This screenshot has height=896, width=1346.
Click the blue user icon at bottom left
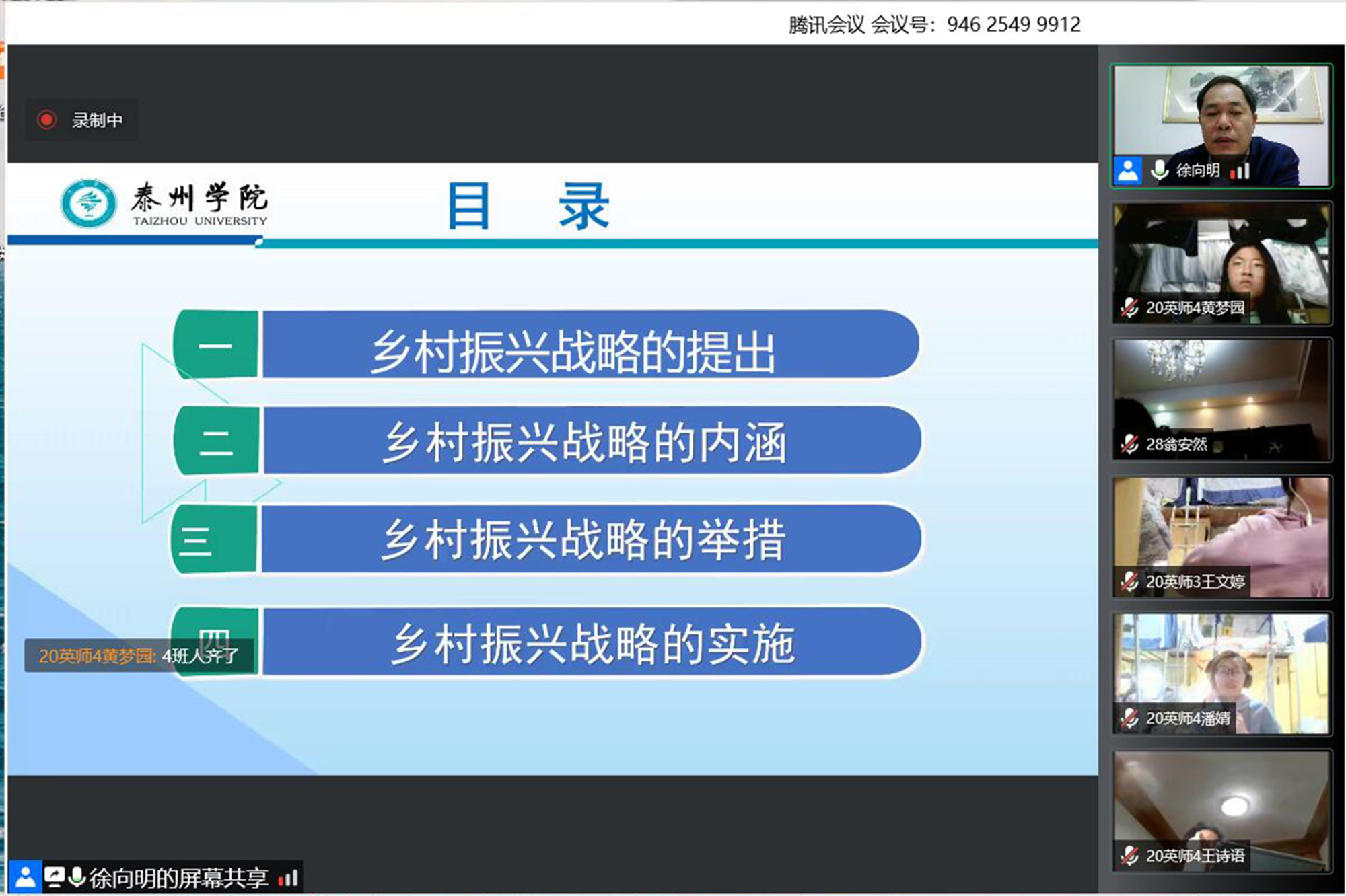point(26,877)
